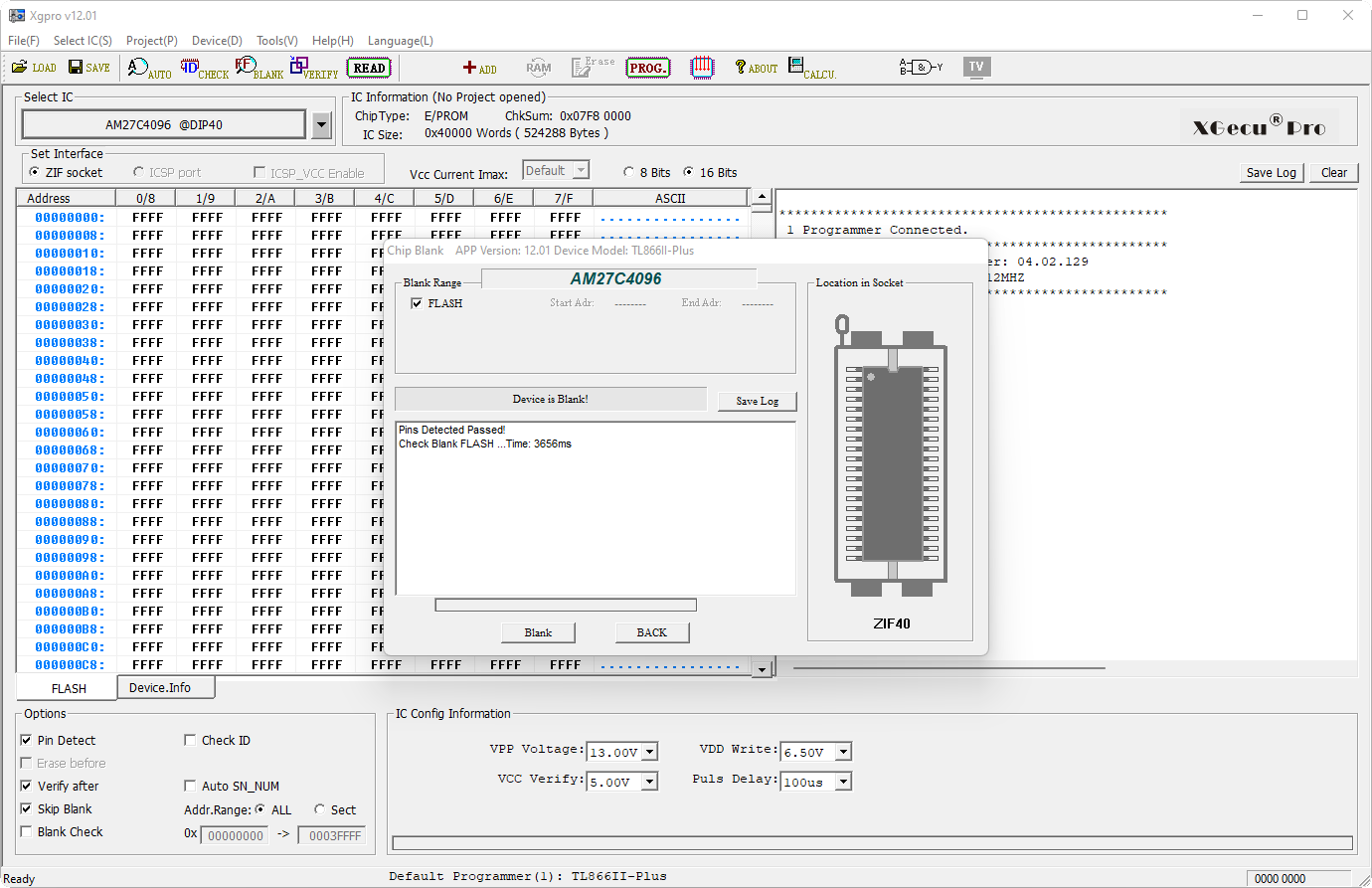This screenshot has height=888, width=1372.
Task: Open the Help(H) menu
Action: click(333, 41)
